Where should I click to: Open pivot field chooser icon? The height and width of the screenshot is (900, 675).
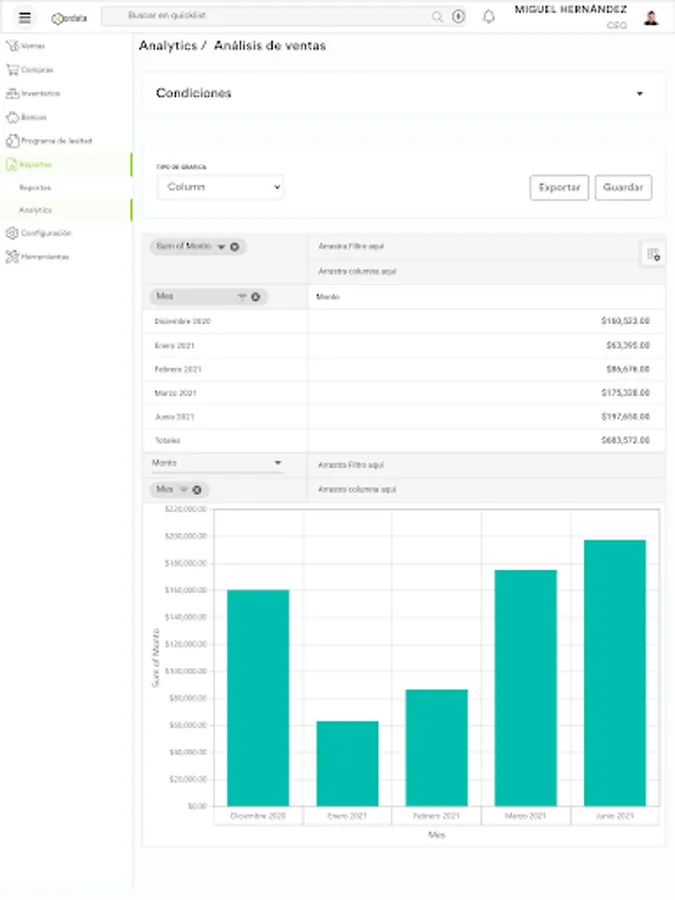(x=653, y=254)
